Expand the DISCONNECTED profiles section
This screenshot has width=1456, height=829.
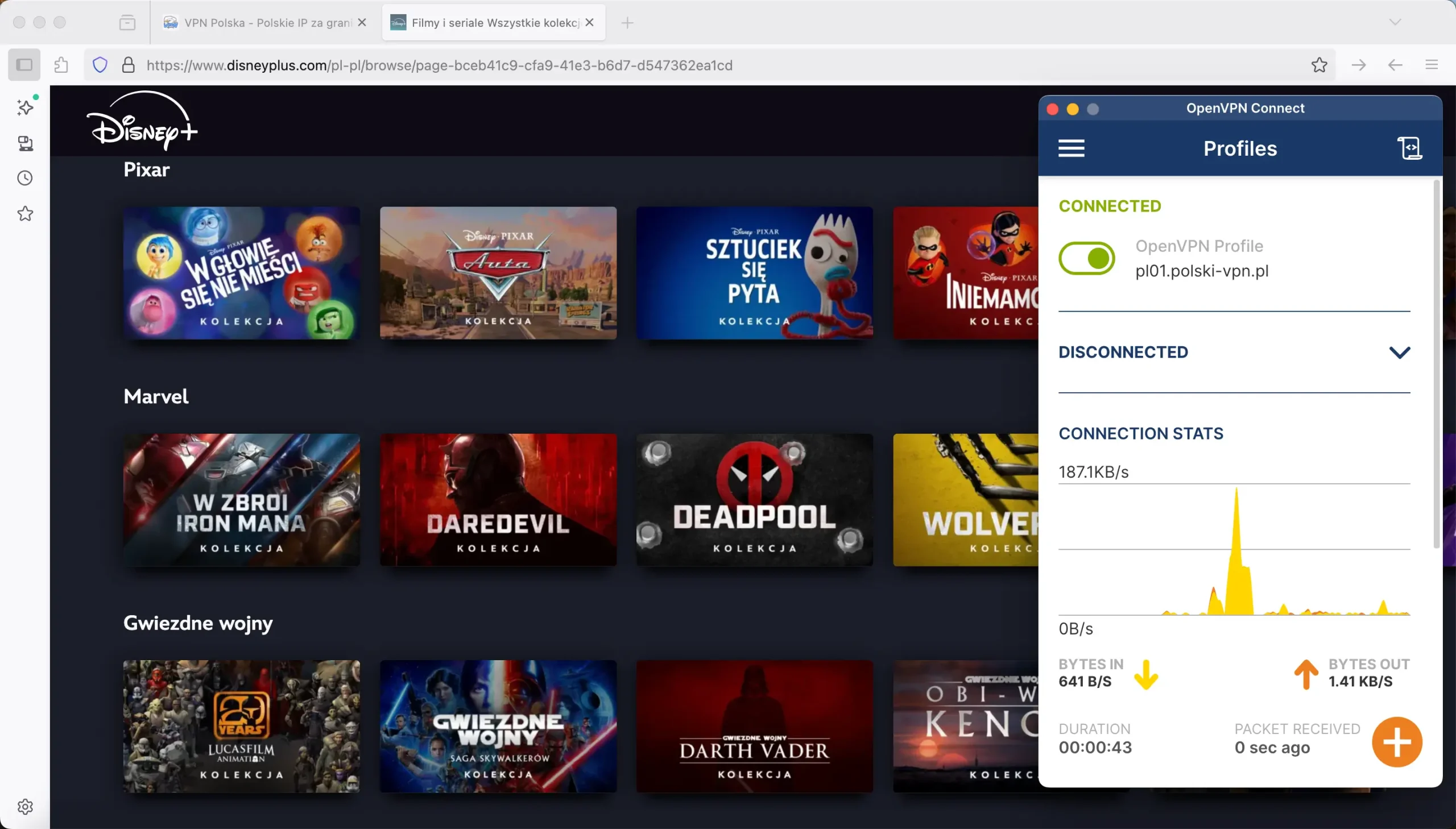click(1400, 352)
